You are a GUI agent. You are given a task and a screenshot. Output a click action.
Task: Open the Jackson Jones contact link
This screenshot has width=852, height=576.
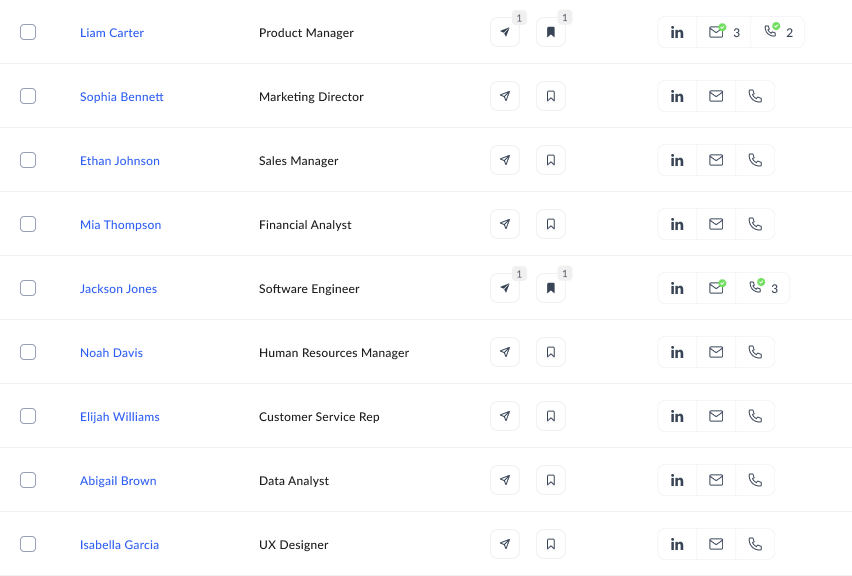(x=118, y=289)
